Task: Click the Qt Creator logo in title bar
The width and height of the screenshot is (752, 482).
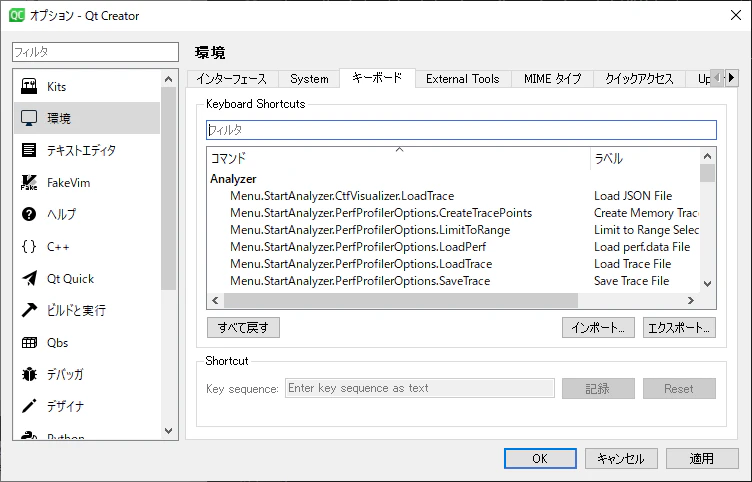Action: point(17,15)
